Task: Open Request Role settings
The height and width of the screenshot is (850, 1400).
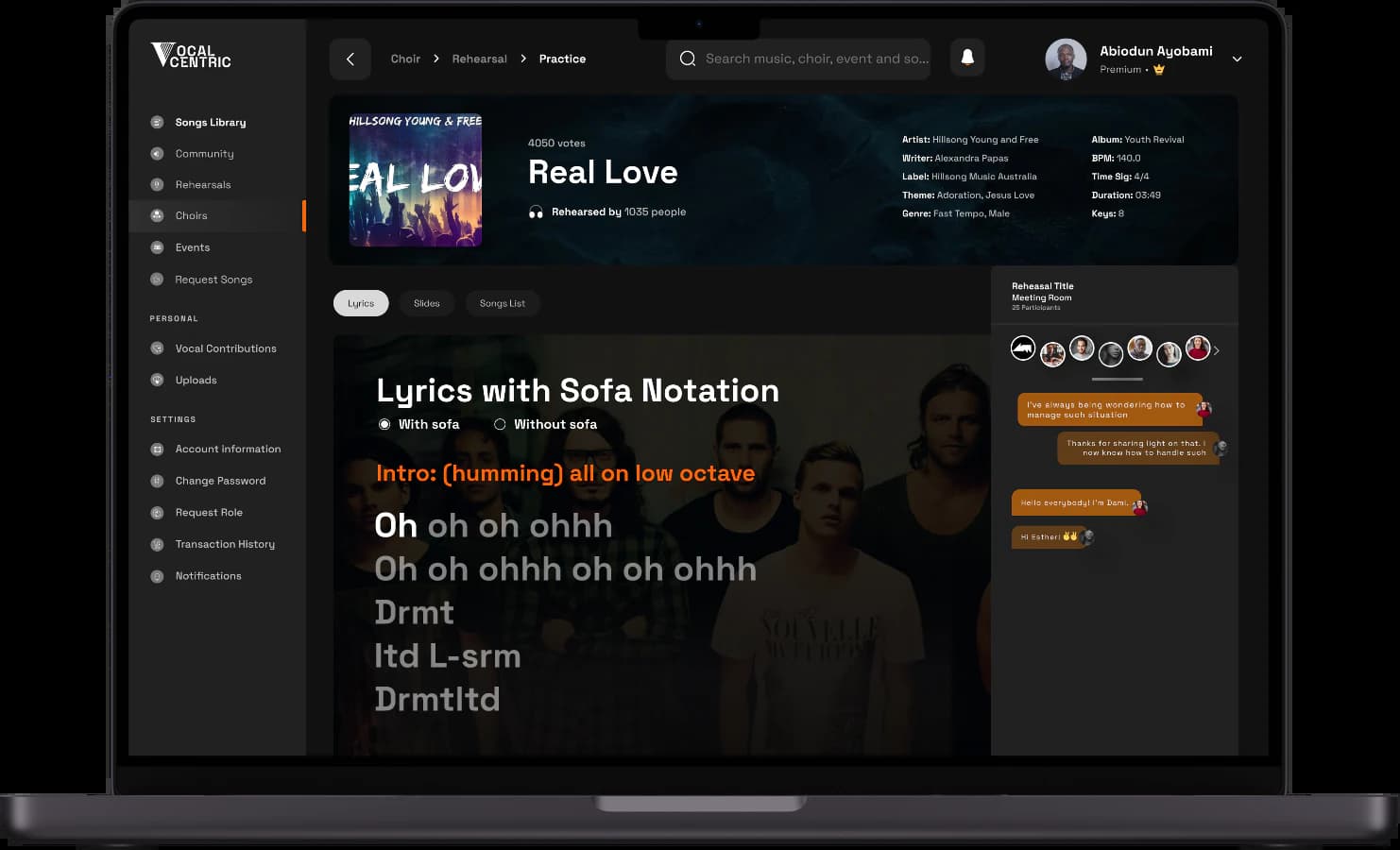Action: coord(209,512)
